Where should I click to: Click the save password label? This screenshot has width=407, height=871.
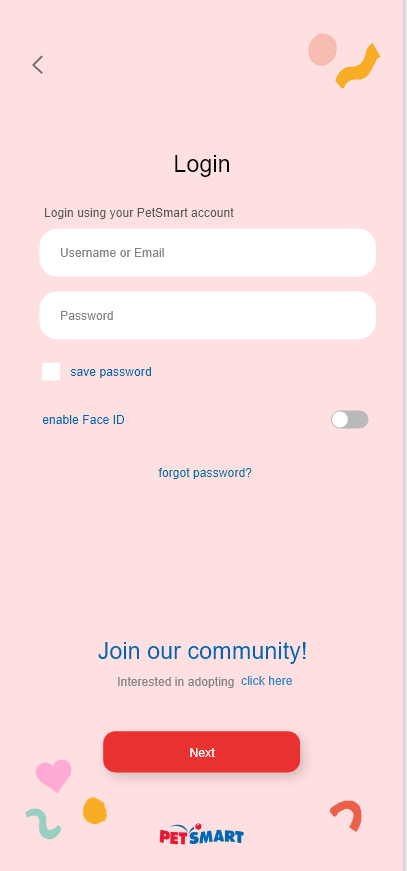click(111, 372)
